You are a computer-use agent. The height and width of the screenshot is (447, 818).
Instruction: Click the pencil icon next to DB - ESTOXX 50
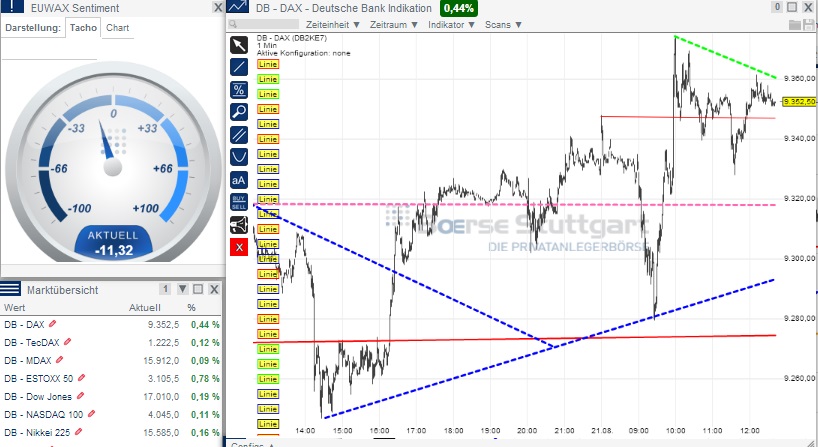point(81,378)
